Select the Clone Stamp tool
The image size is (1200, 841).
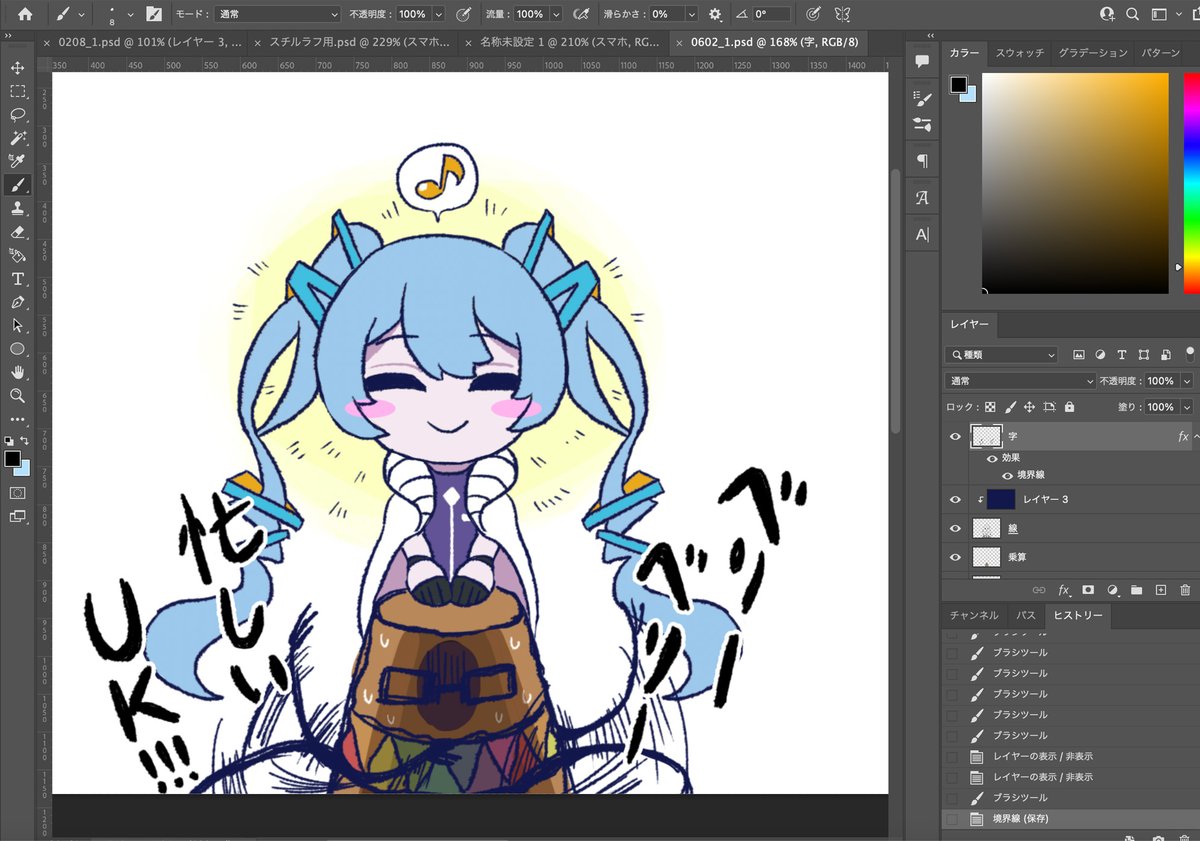coord(17,208)
